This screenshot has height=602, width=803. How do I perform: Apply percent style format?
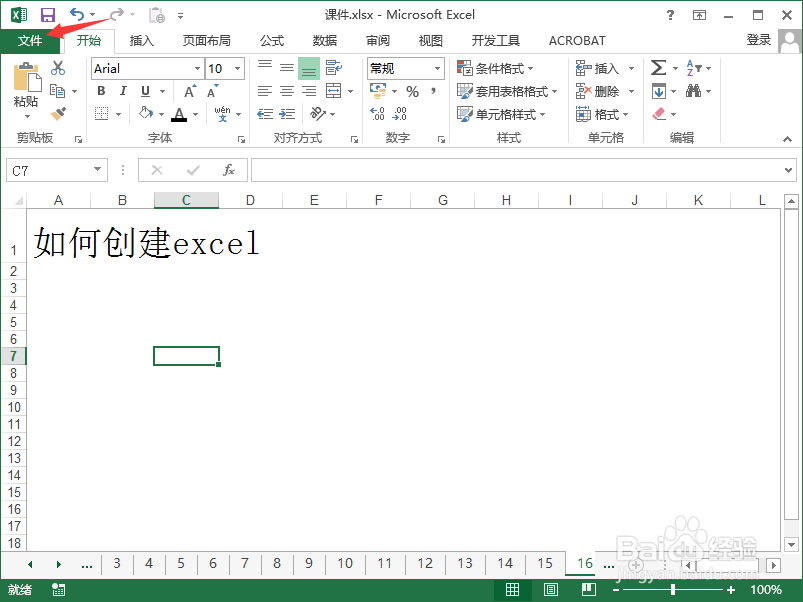coord(412,91)
